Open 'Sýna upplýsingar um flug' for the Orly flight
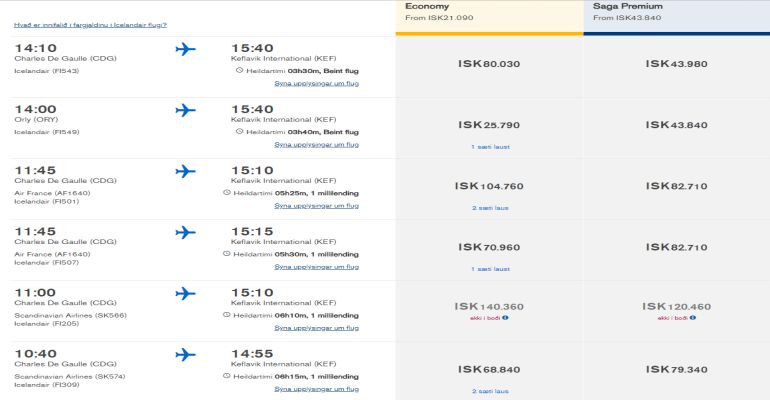Screen dimensions: 770x400 316,144
